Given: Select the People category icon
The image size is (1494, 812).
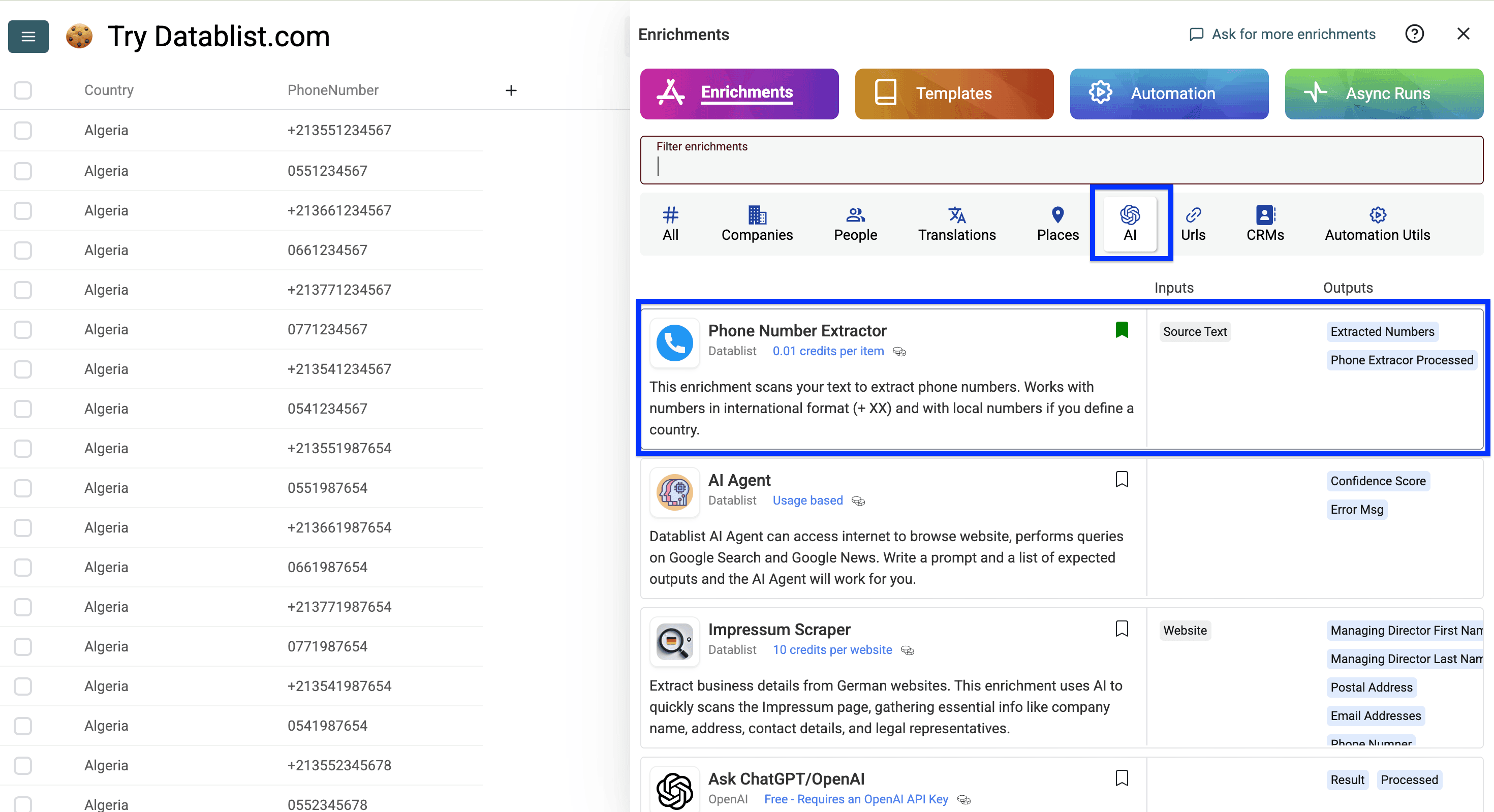Looking at the screenshot, I should point(855,223).
